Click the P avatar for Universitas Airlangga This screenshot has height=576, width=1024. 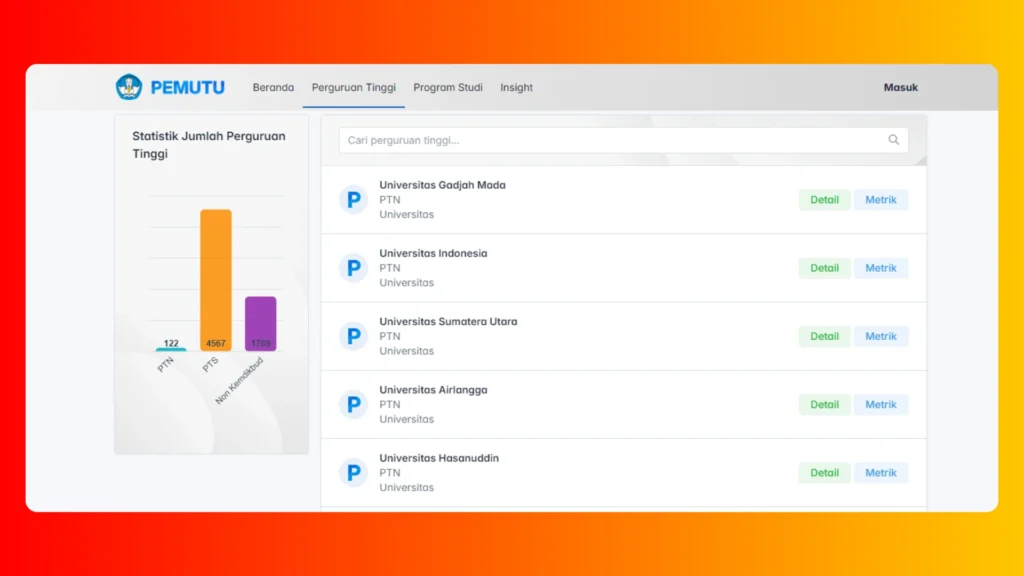(353, 404)
